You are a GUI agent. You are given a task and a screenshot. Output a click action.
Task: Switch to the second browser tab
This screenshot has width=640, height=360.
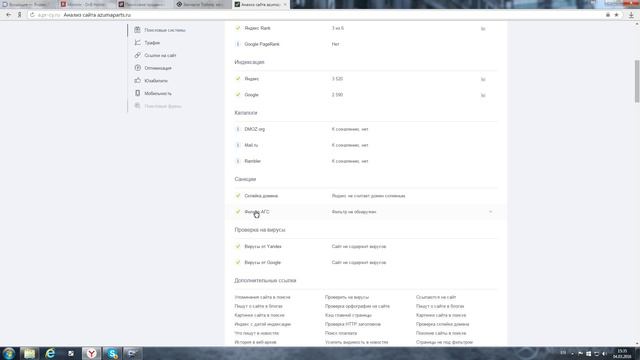coord(86,4)
